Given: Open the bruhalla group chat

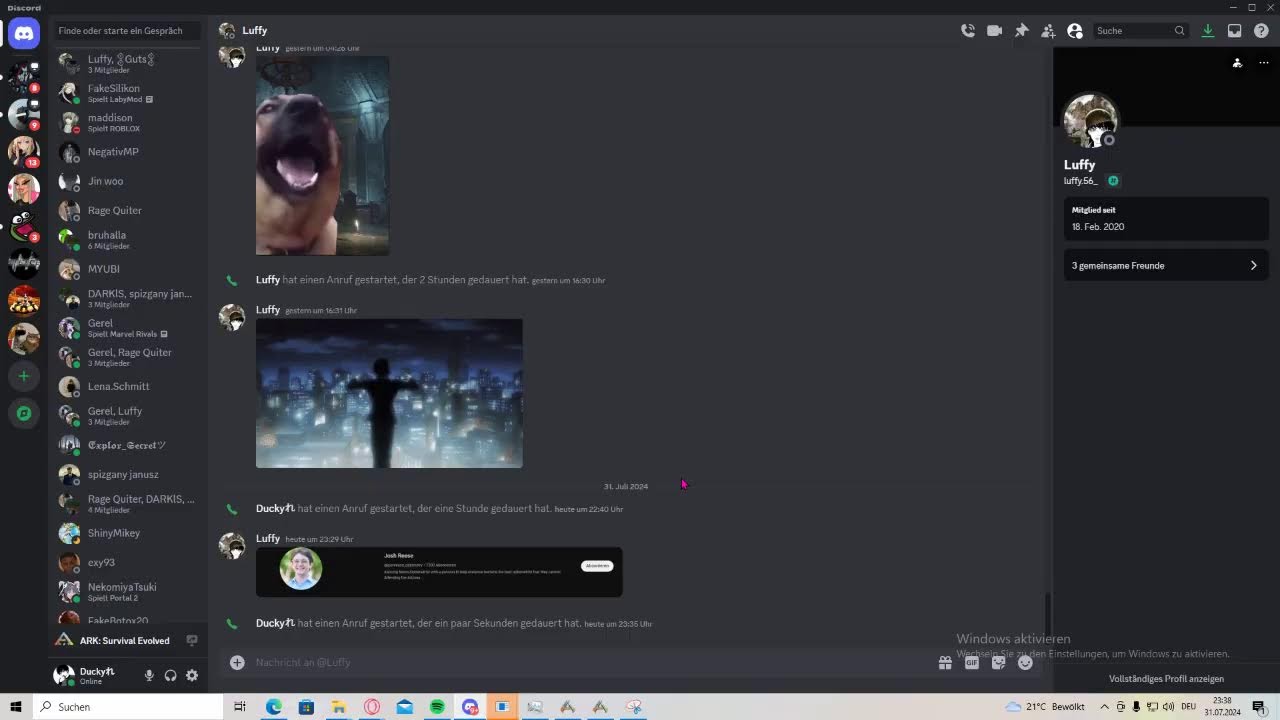Looking at the screenshot, I should coord(128,240).
